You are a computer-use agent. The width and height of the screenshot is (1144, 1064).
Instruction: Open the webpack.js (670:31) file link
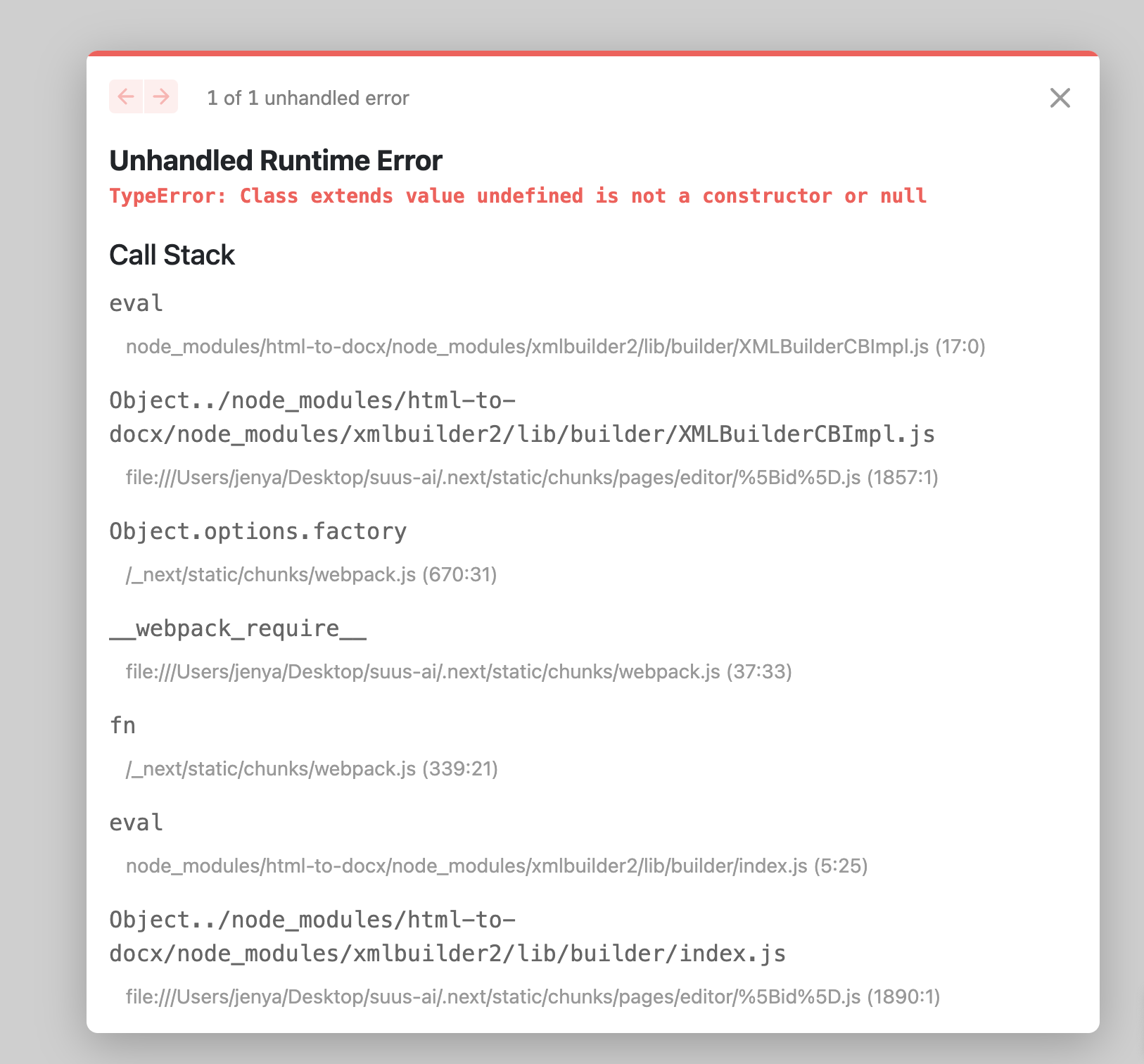tap(312, 574)
